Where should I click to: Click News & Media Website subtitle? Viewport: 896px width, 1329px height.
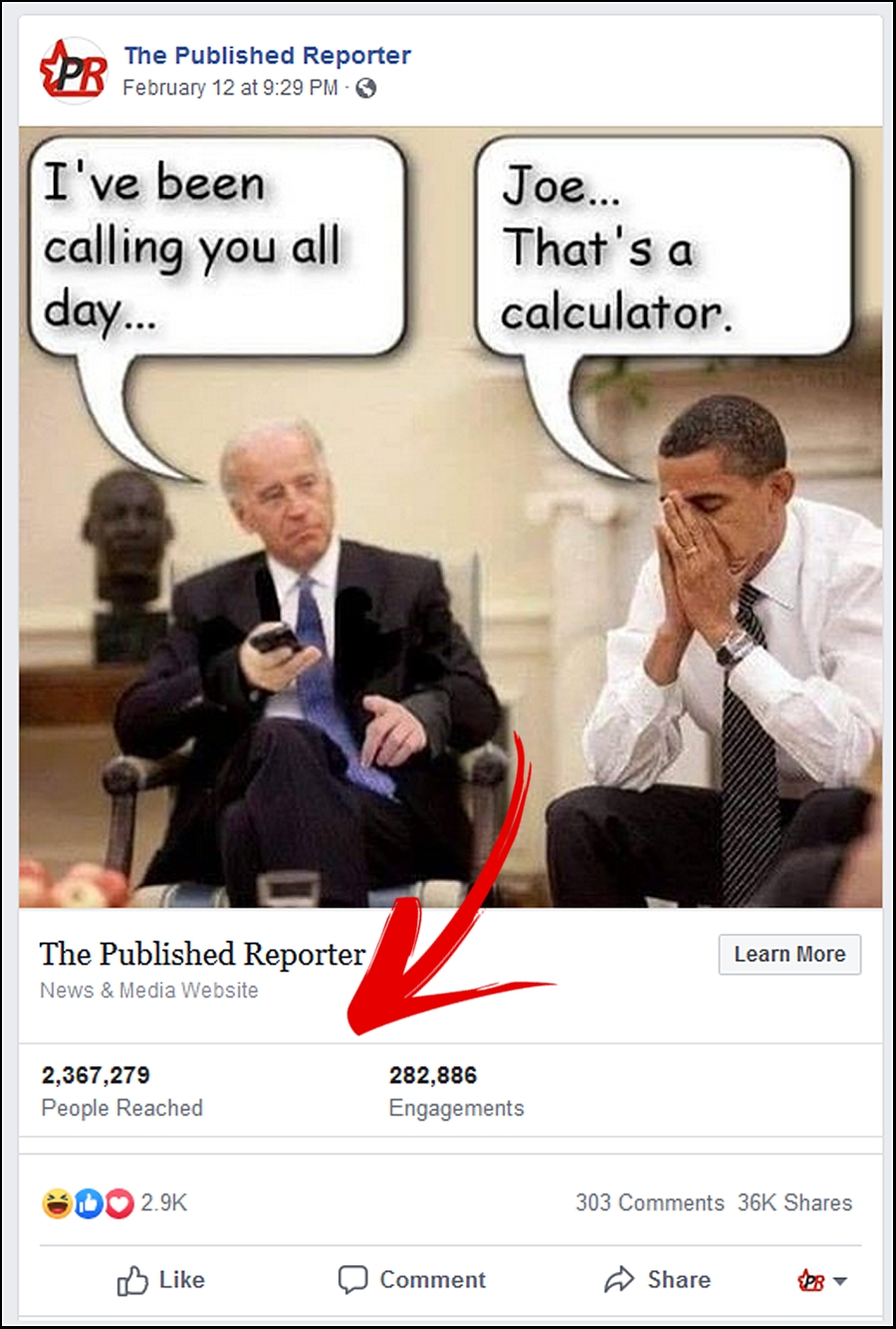click(149, 991)
